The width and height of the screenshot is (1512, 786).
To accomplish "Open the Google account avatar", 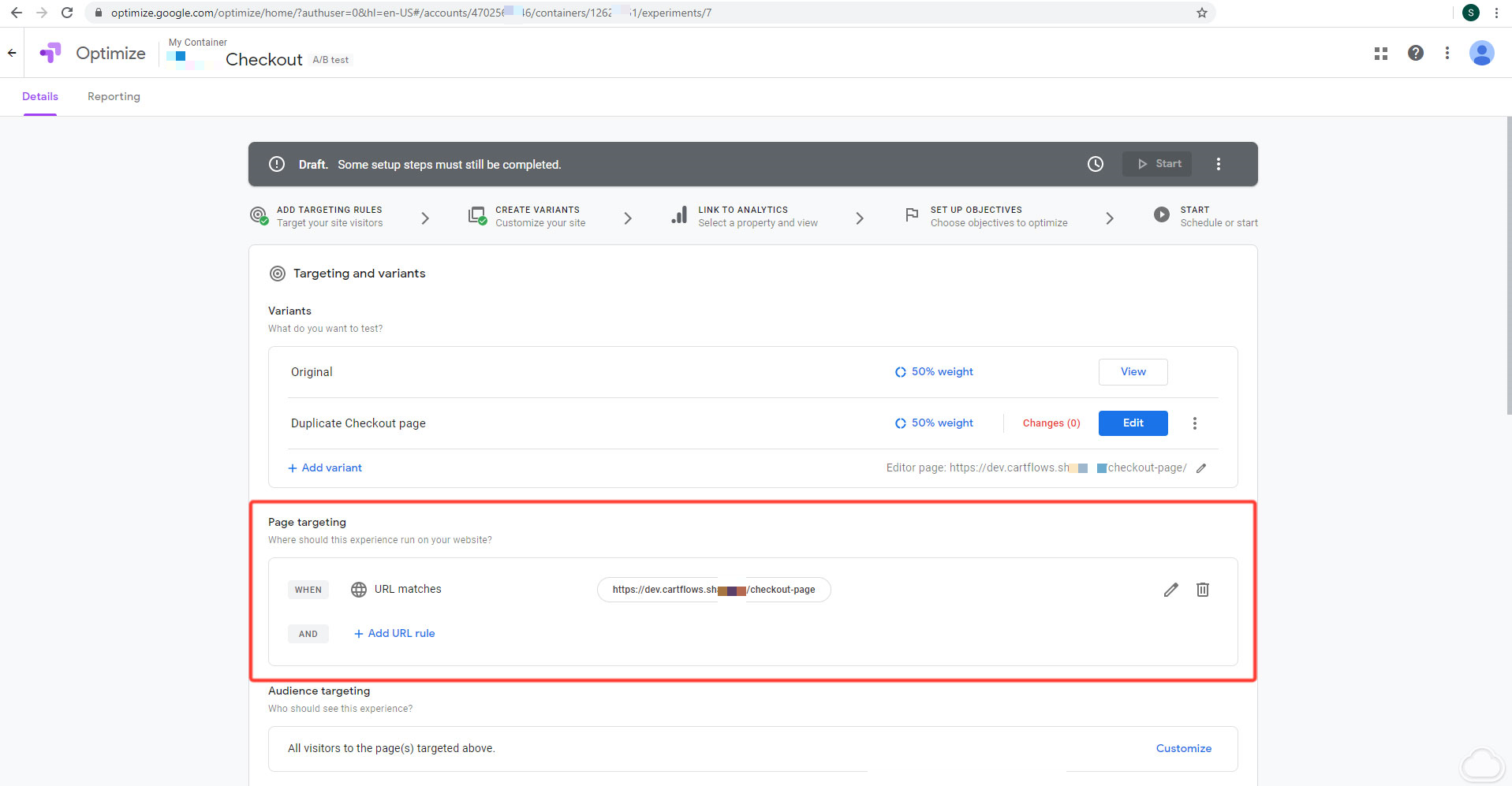I will point(1480,53).
